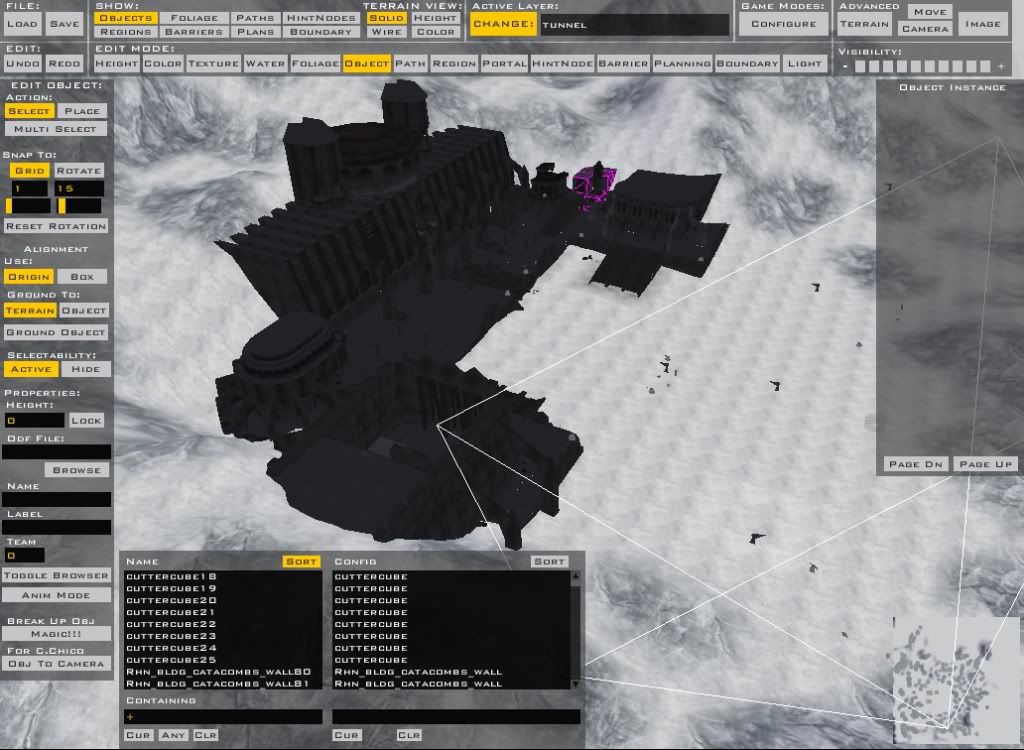This screenshot has width=1024, height=750.
Task: Toggle Regions in the Show options
Action: (x=125, y=31)
